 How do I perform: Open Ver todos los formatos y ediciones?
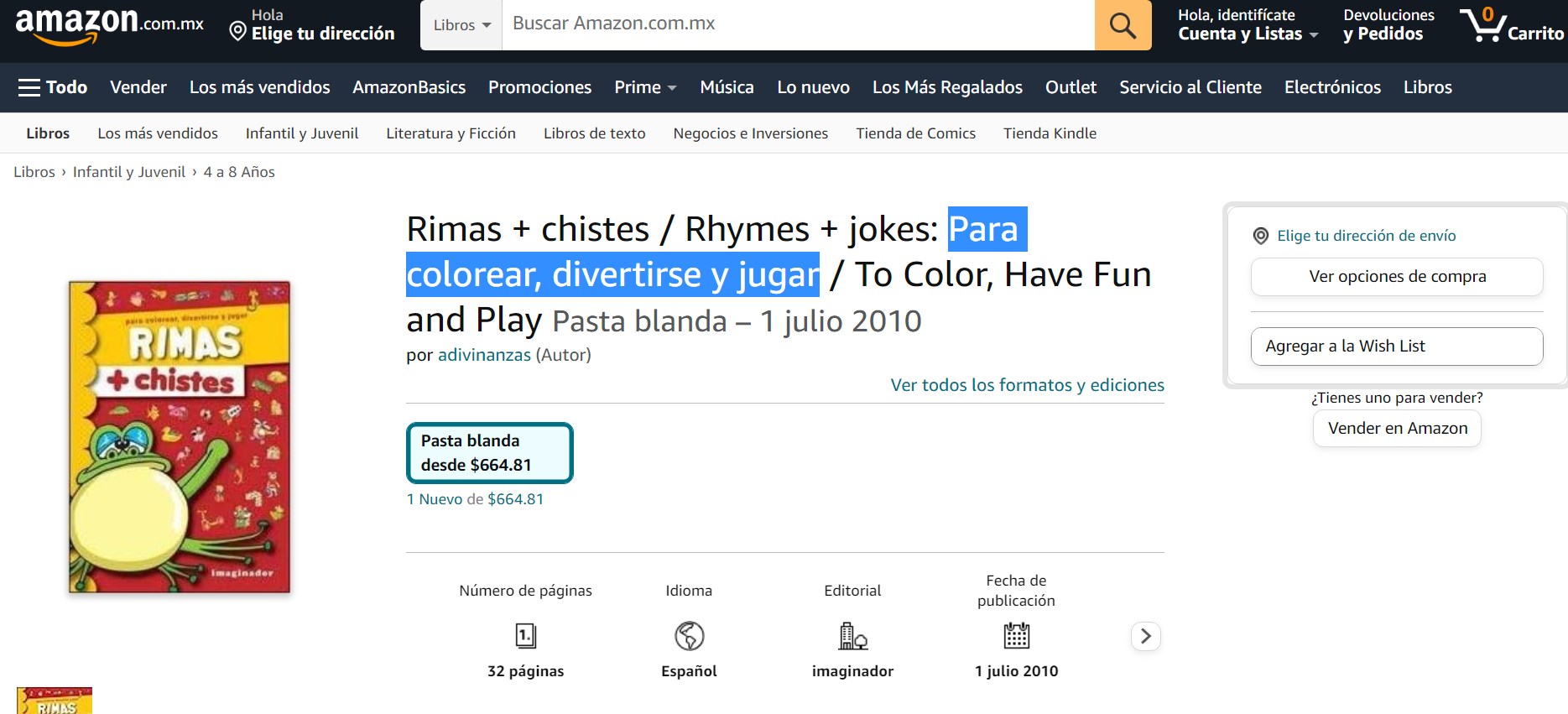click(x=1028, y=385)
